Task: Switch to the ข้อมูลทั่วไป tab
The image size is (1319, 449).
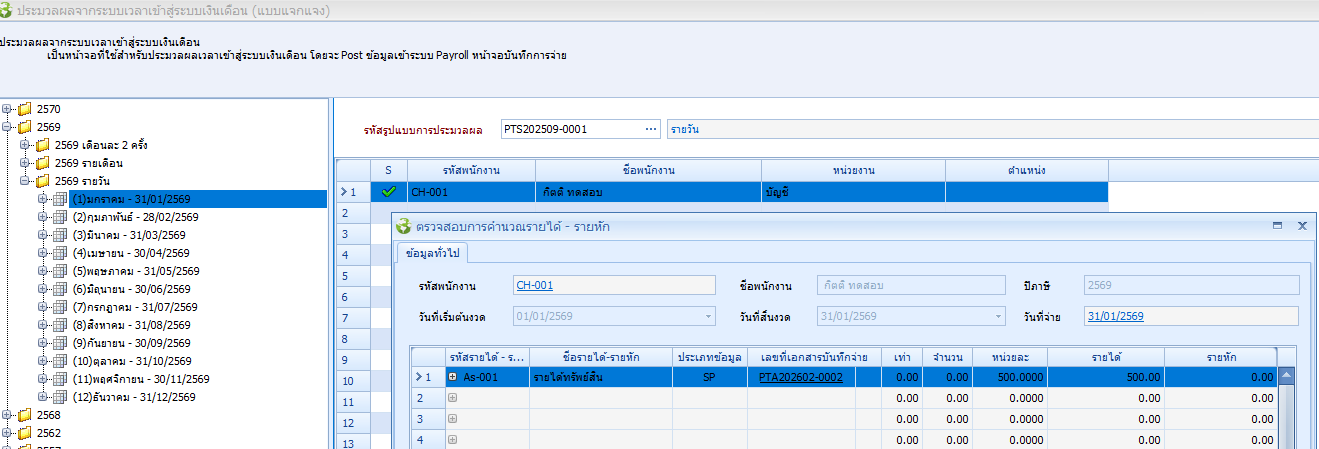Action: click(x=433, y=253)
